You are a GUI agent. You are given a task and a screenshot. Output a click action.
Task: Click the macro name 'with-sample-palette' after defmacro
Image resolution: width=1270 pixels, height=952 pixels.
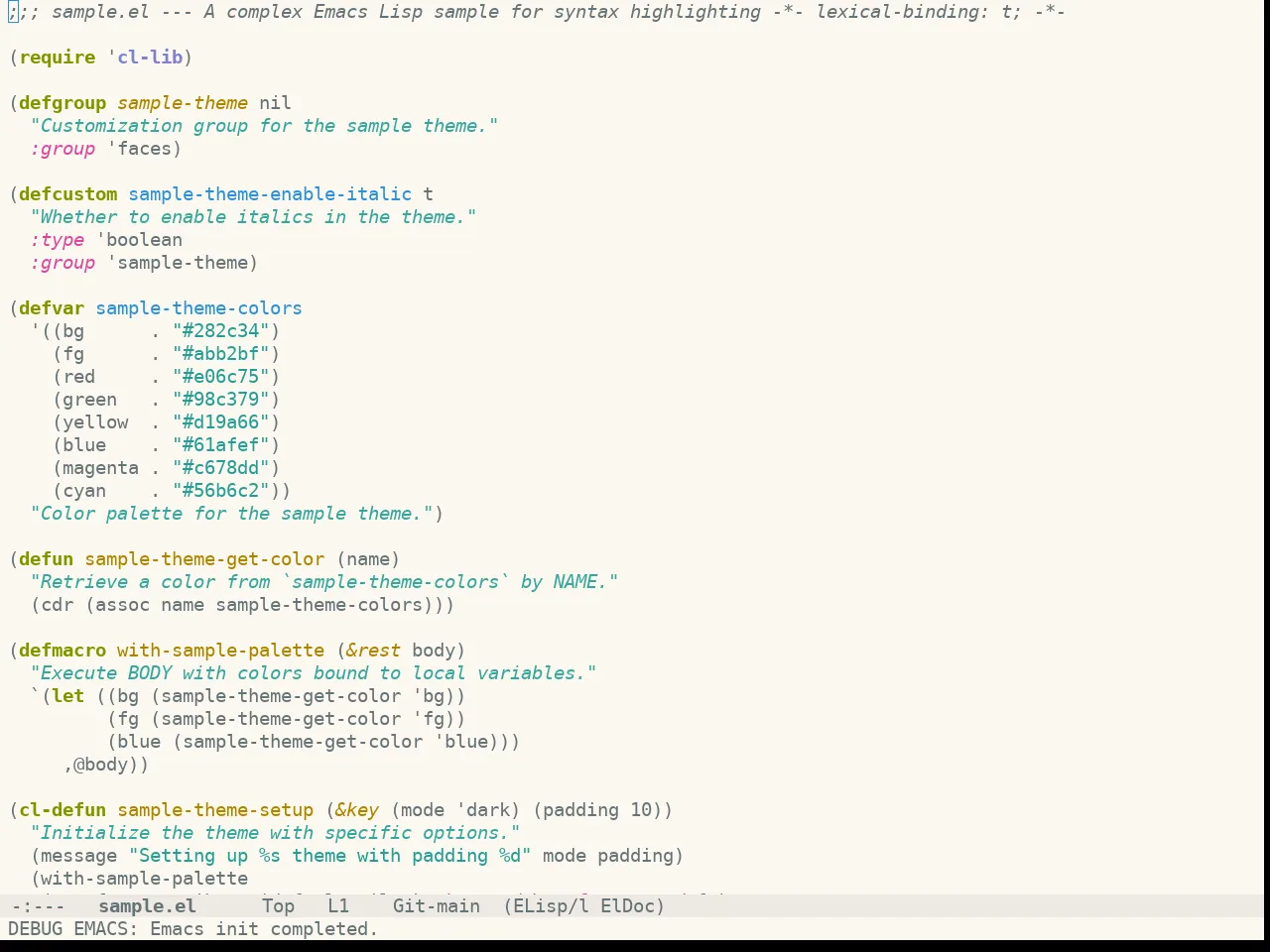220,651
